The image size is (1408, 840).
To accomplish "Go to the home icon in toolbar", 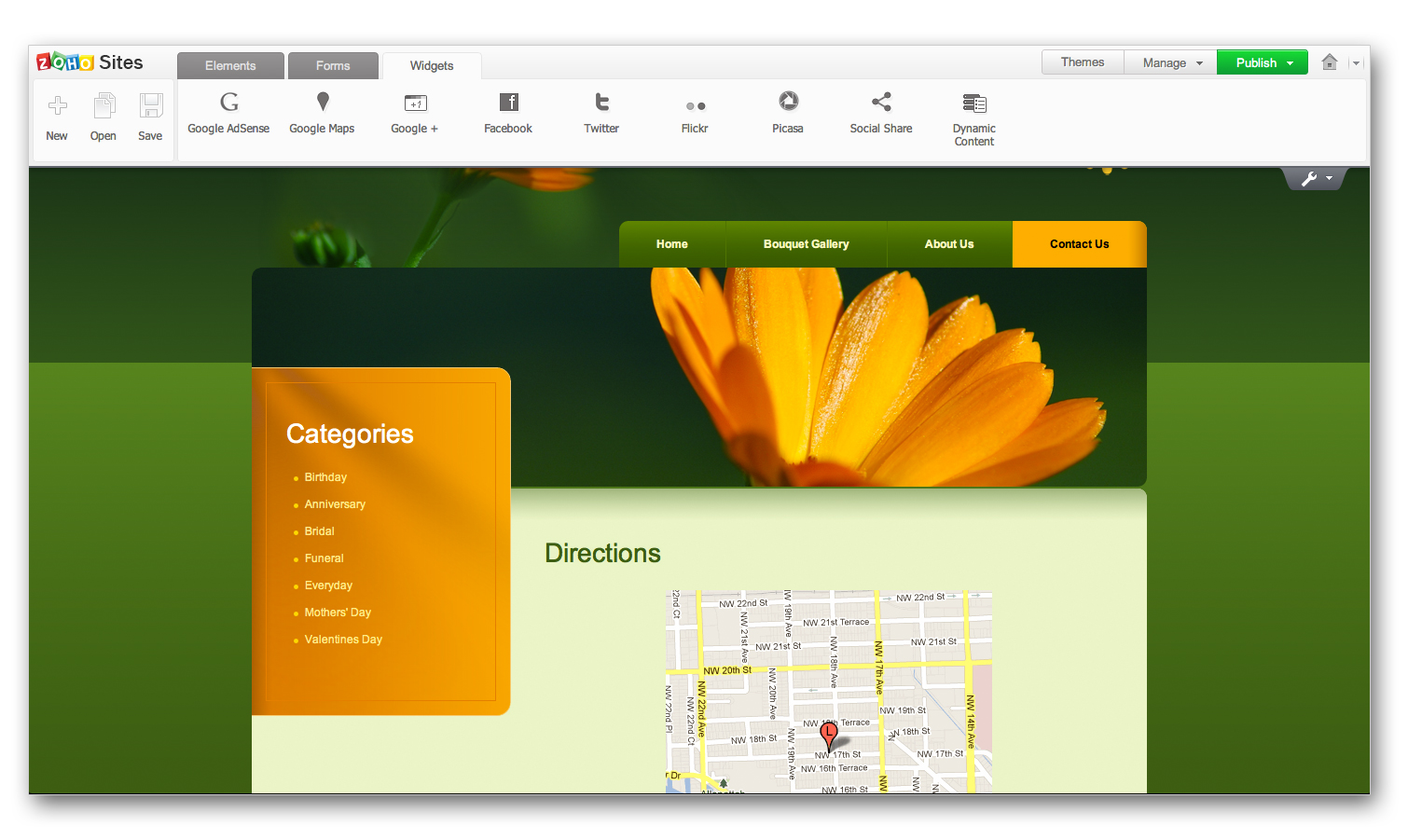I will point(1330,62).
